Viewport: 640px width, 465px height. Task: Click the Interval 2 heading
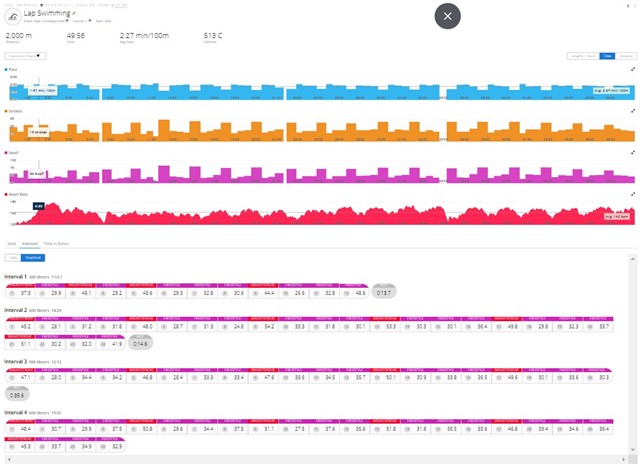tap(16, 310)
